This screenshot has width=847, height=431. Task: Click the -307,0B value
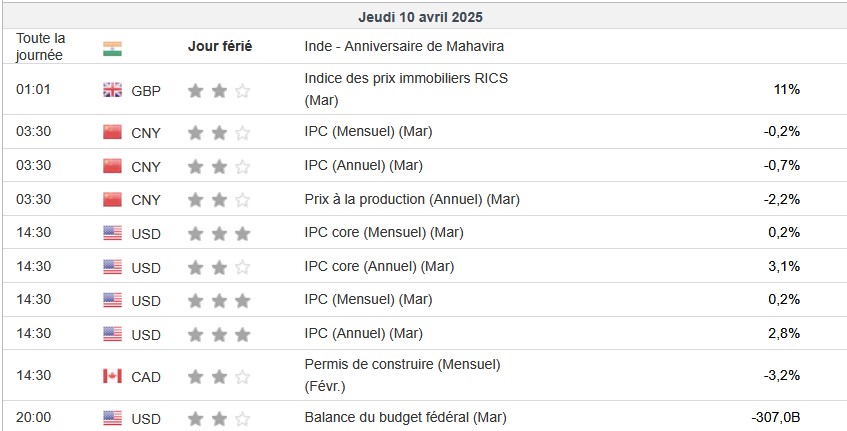coord(775,417)
